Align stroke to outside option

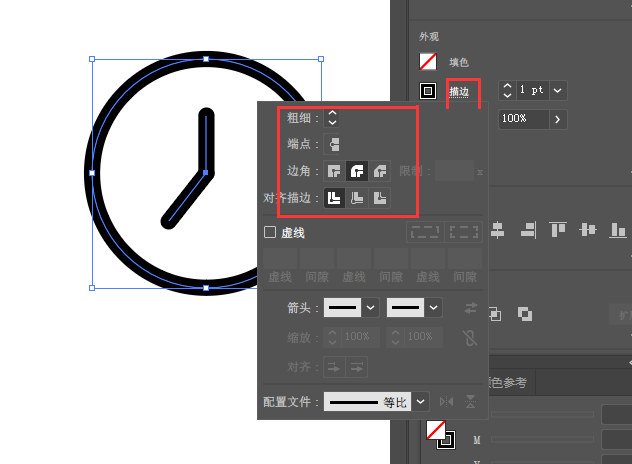click(379, 198)
